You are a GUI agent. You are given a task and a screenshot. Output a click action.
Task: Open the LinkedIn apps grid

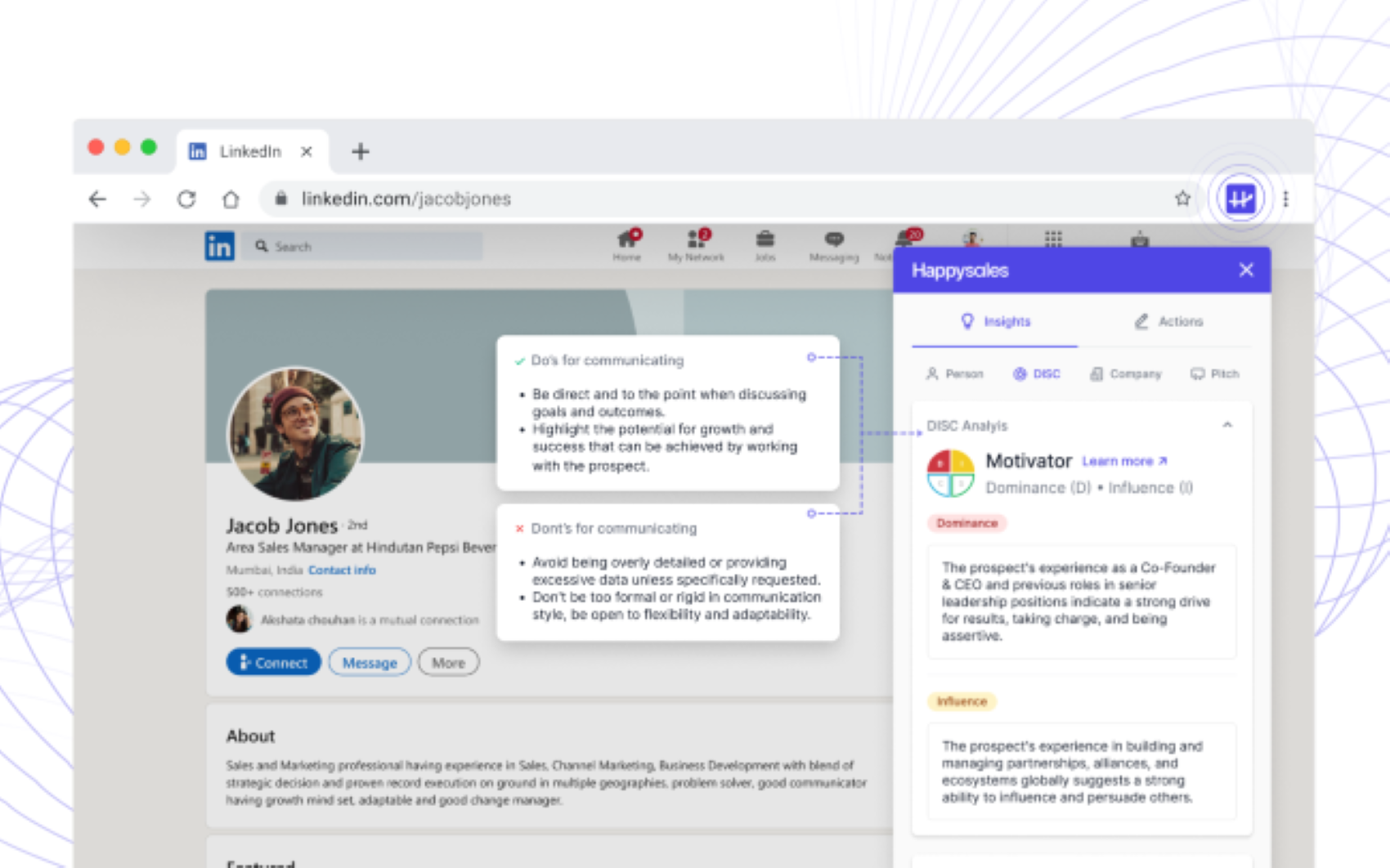tap(1053, 239)
